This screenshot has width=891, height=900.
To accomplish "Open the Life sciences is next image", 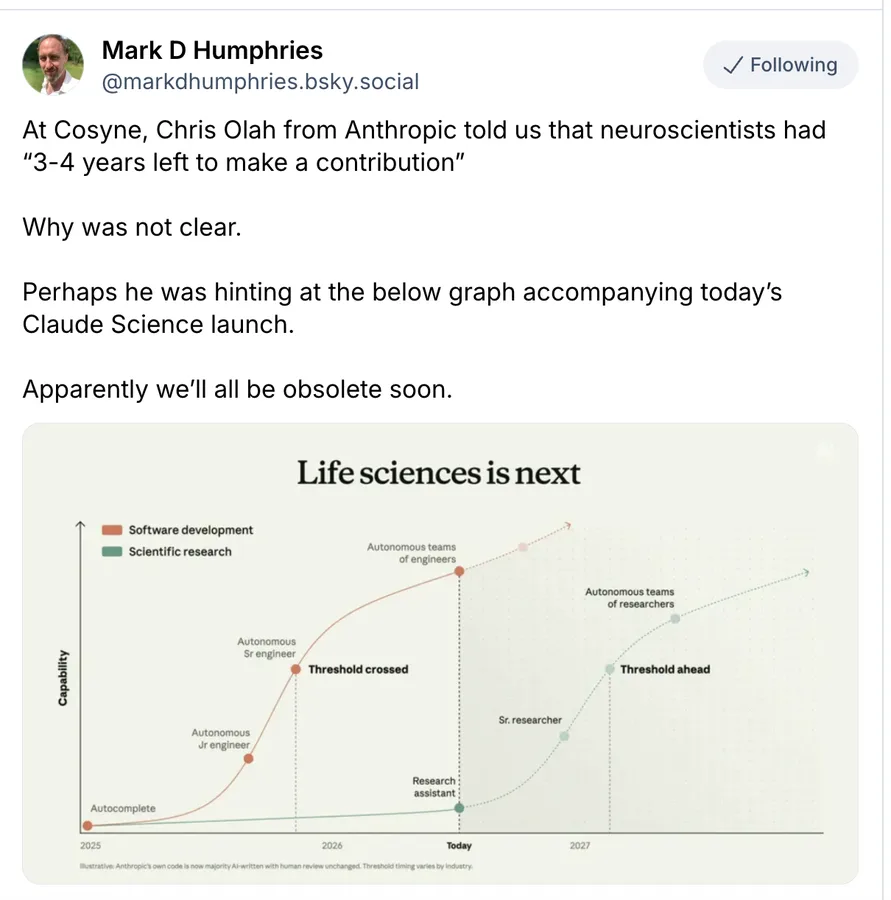I will [440, 654].
